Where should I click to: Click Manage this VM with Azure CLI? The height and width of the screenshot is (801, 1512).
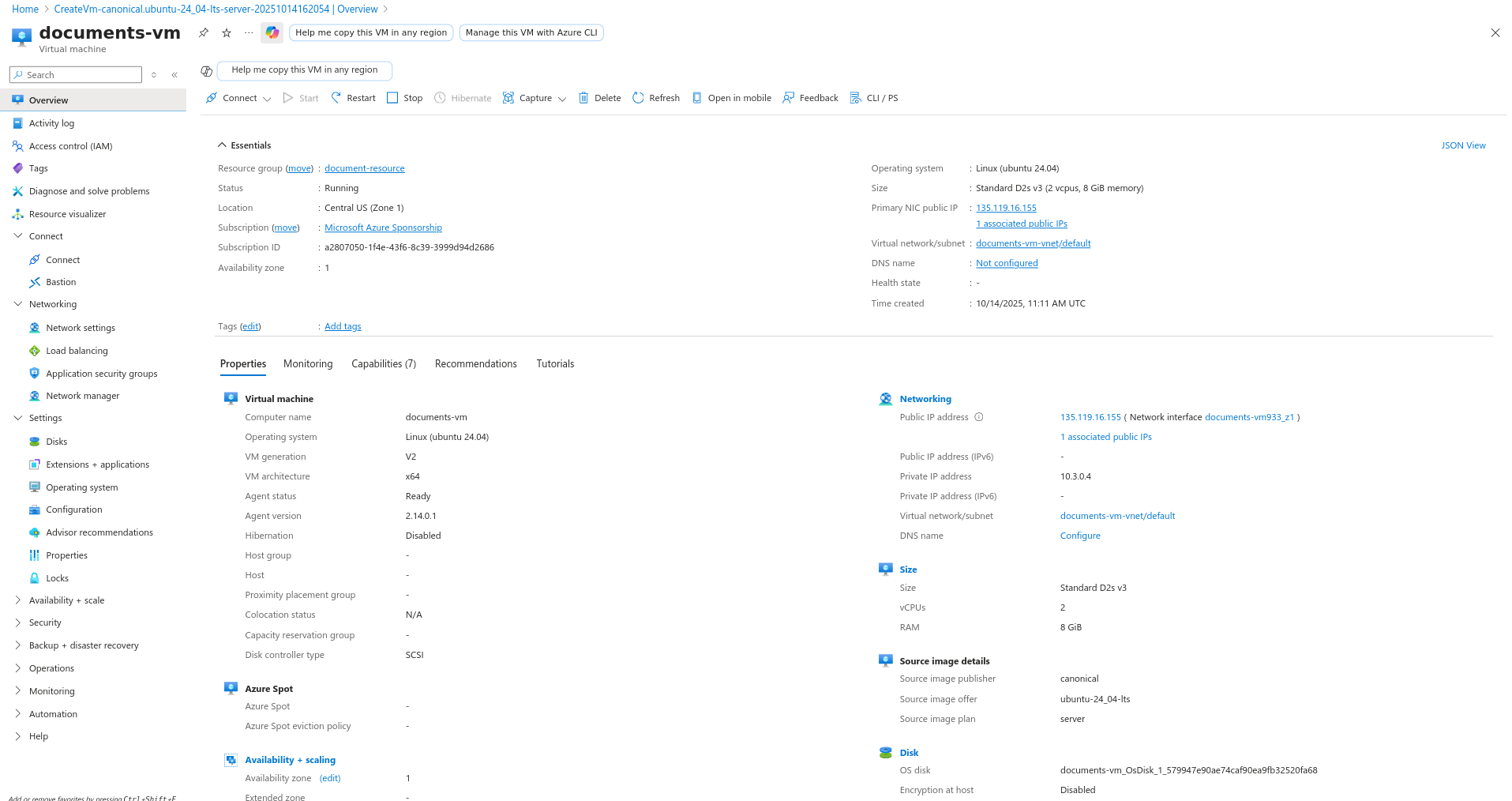coord(531,32)
